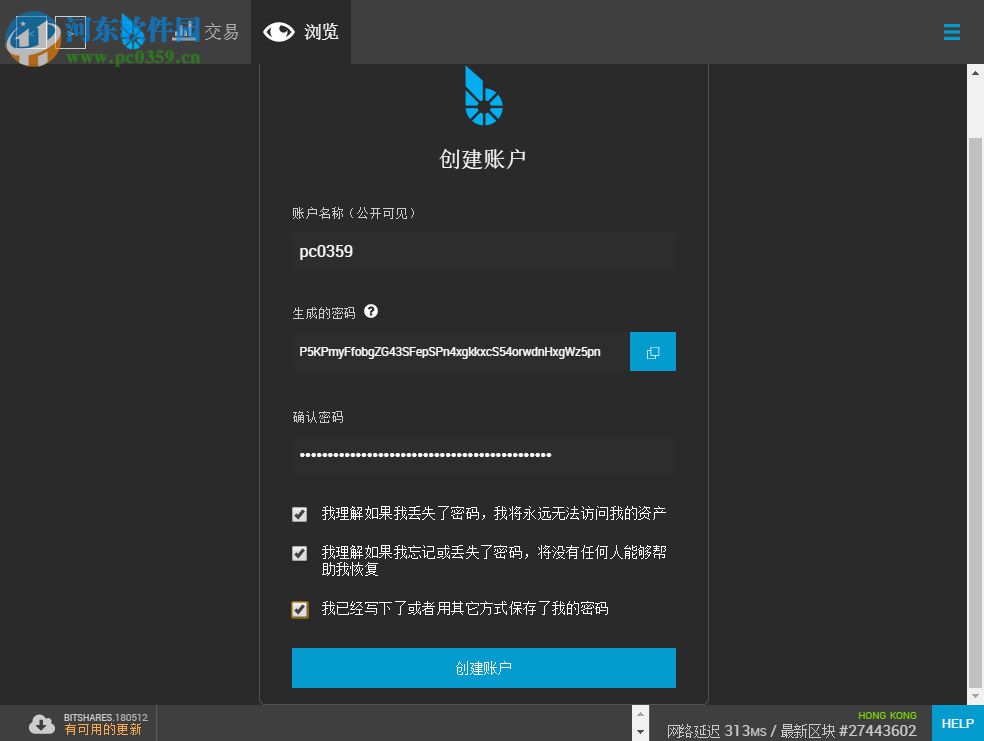Click the BitShares logo above 创建账户 heading
This screenshot has width=984, height=741.
tap(482, 95)
